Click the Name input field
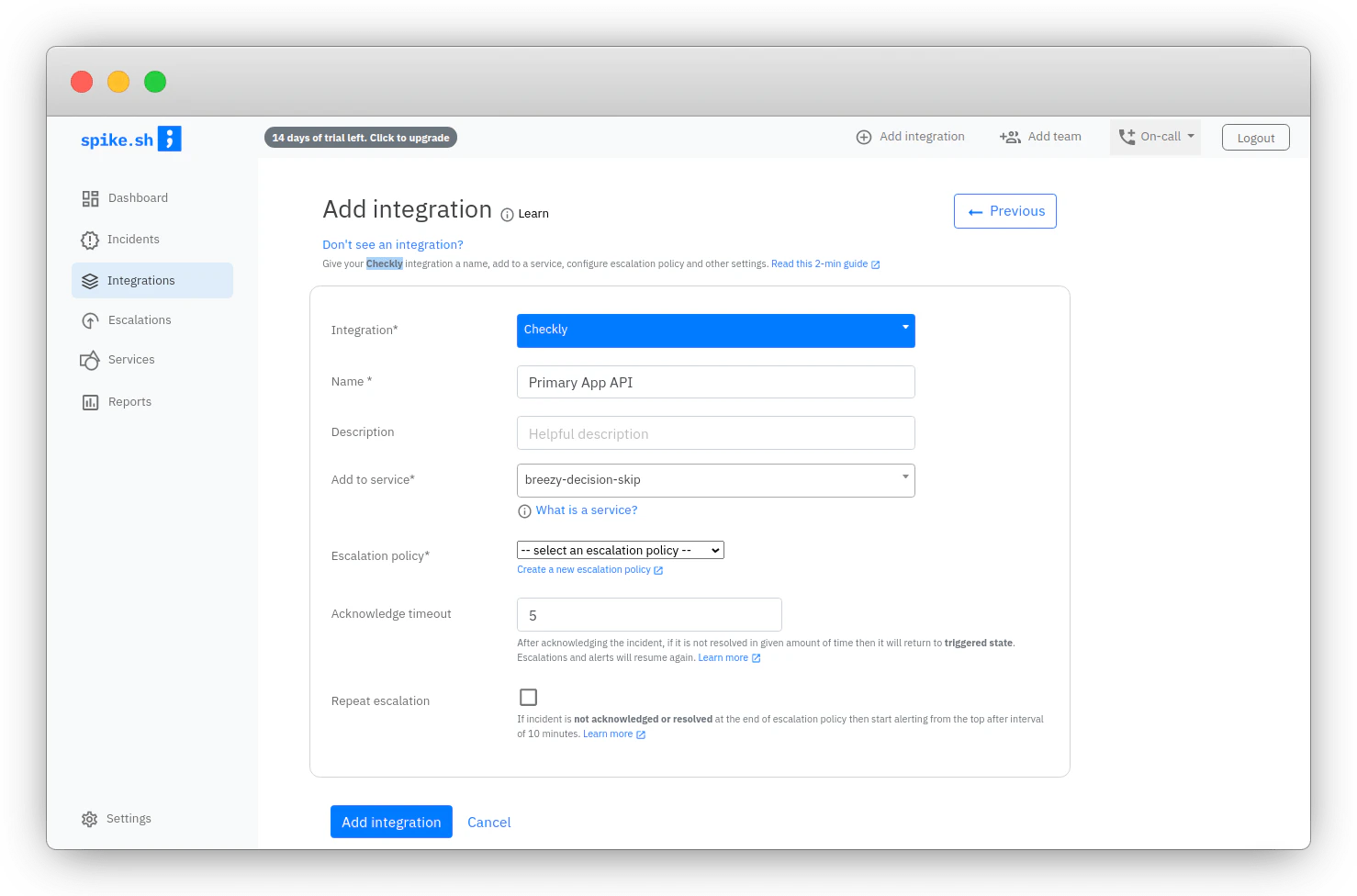The width and height of the screenshot is (1357, 896). 716,382
